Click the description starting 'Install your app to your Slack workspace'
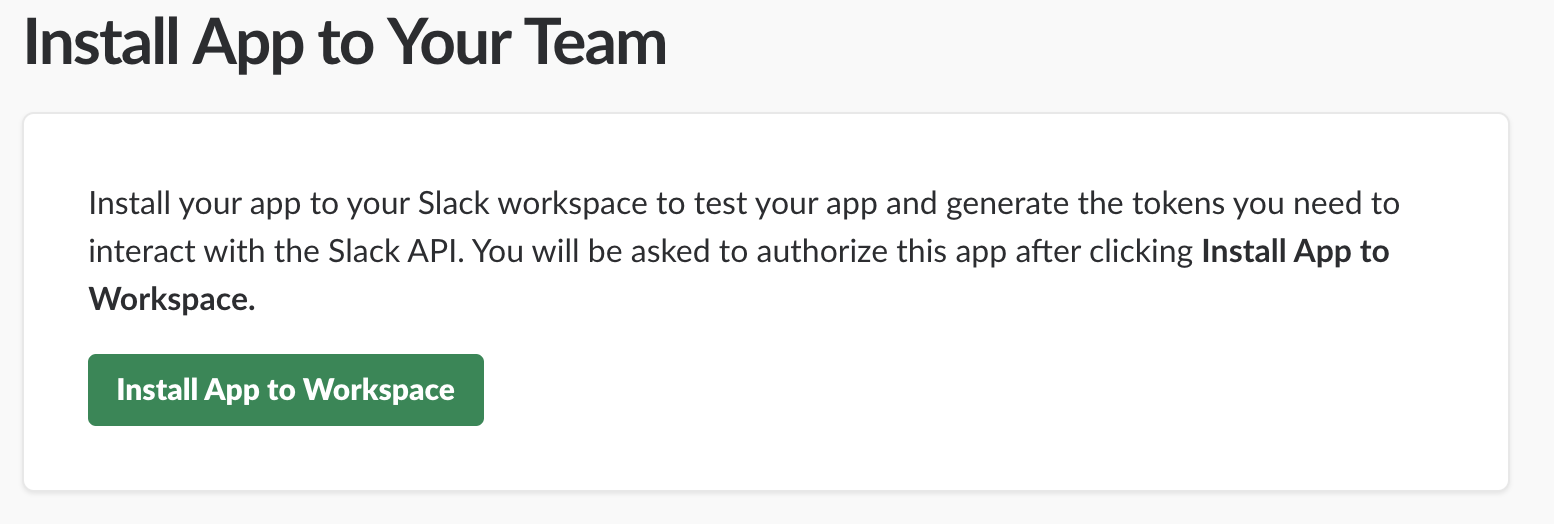The width and height of the screenshot is (1554, 524). click(744, 252)
